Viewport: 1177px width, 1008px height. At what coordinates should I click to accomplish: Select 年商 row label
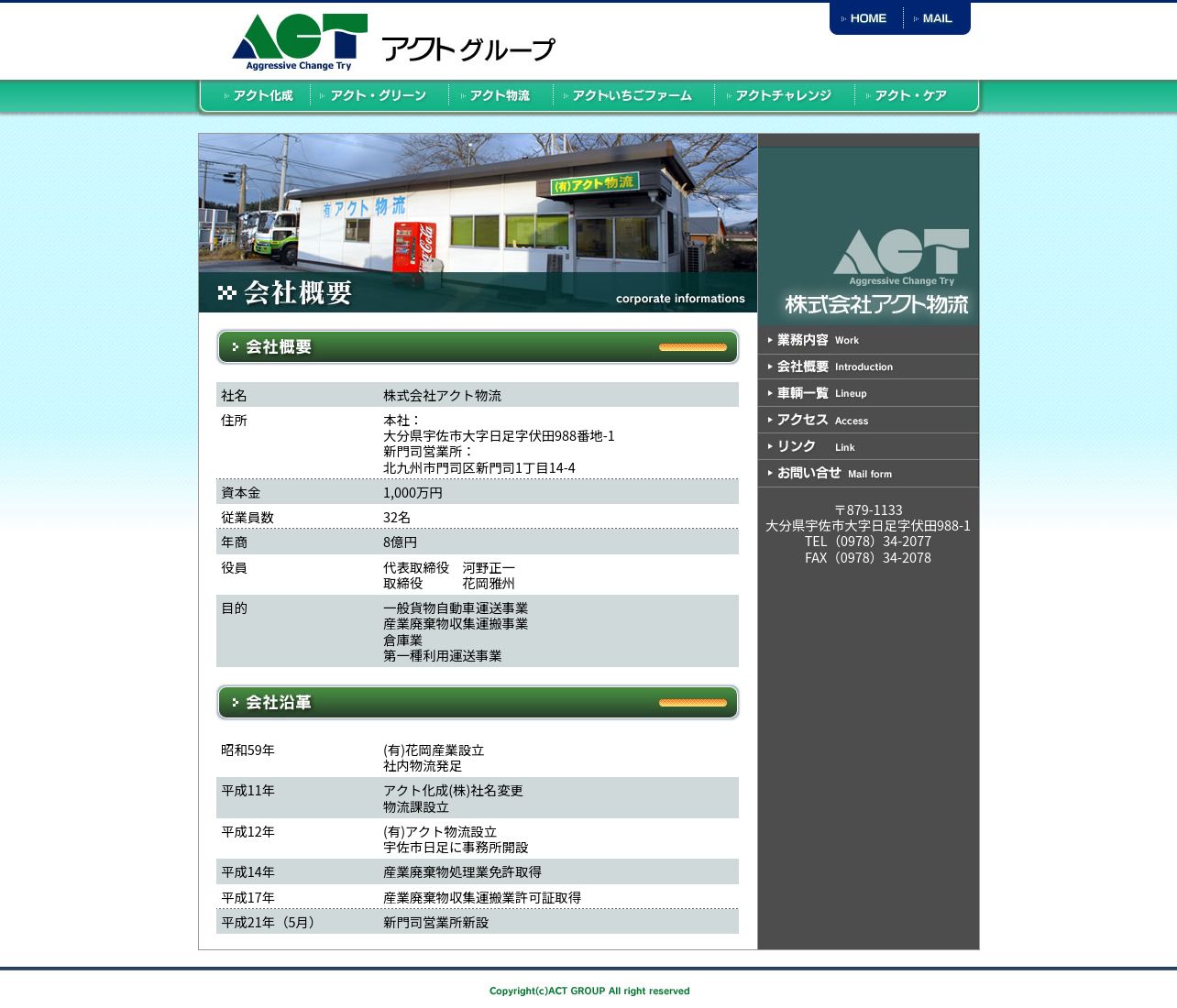[234, 542]
